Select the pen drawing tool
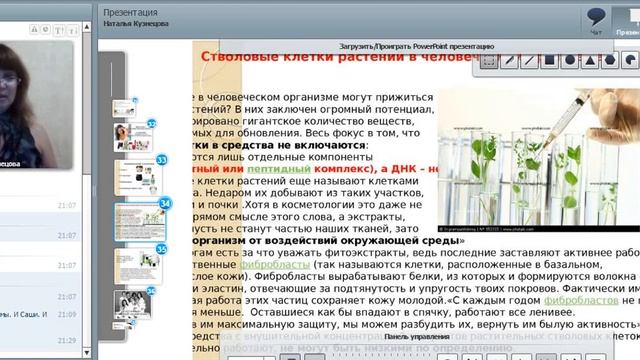 coord(509,60)
